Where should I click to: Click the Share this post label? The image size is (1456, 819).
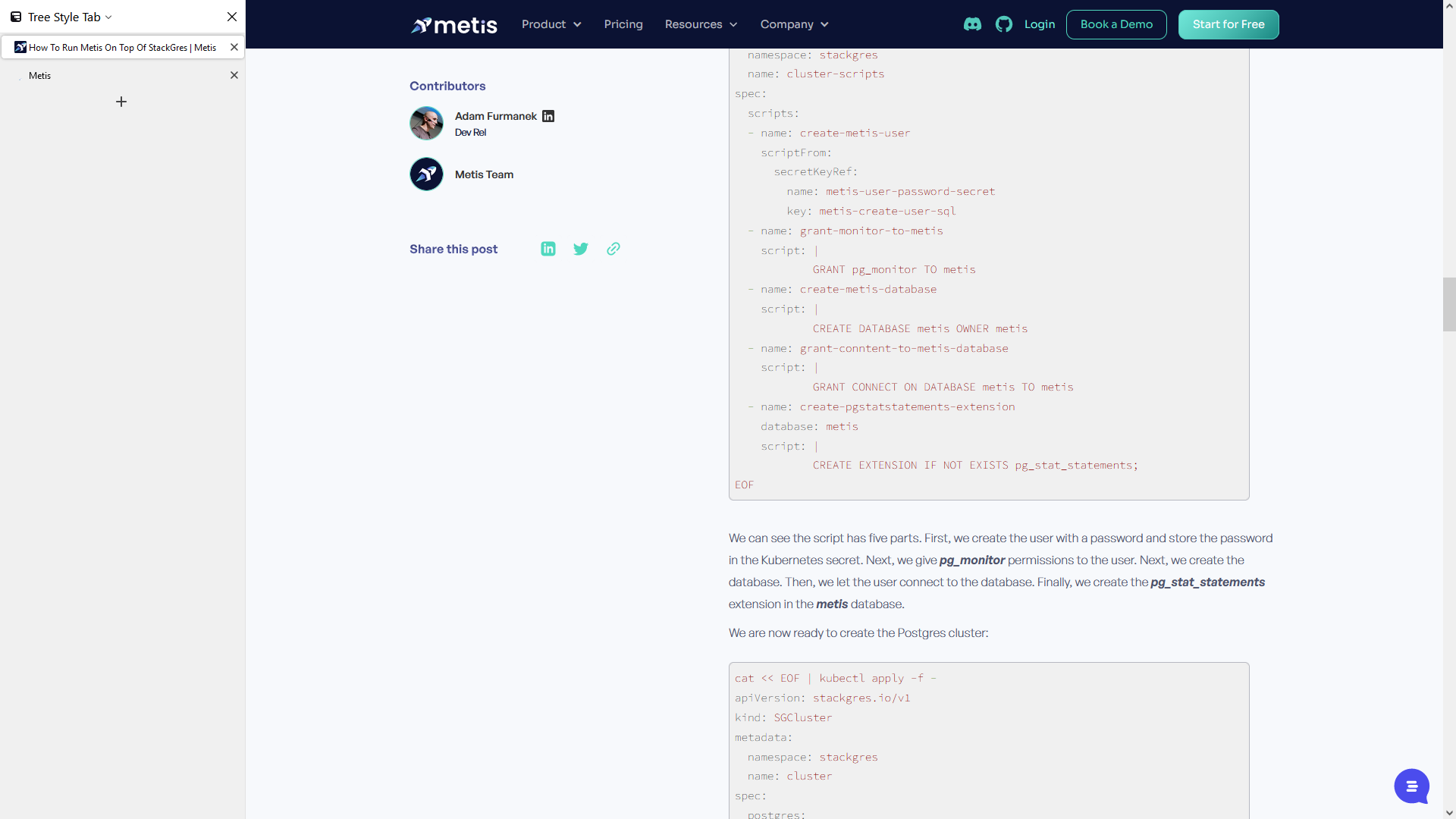(x=453, y=249)
